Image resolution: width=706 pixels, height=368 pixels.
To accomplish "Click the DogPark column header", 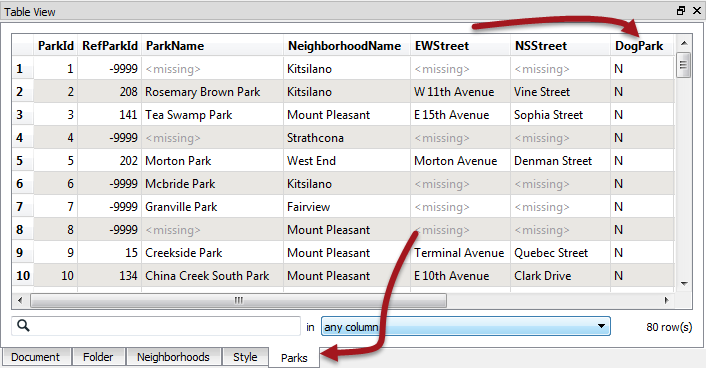I will [x=642, y=45].
